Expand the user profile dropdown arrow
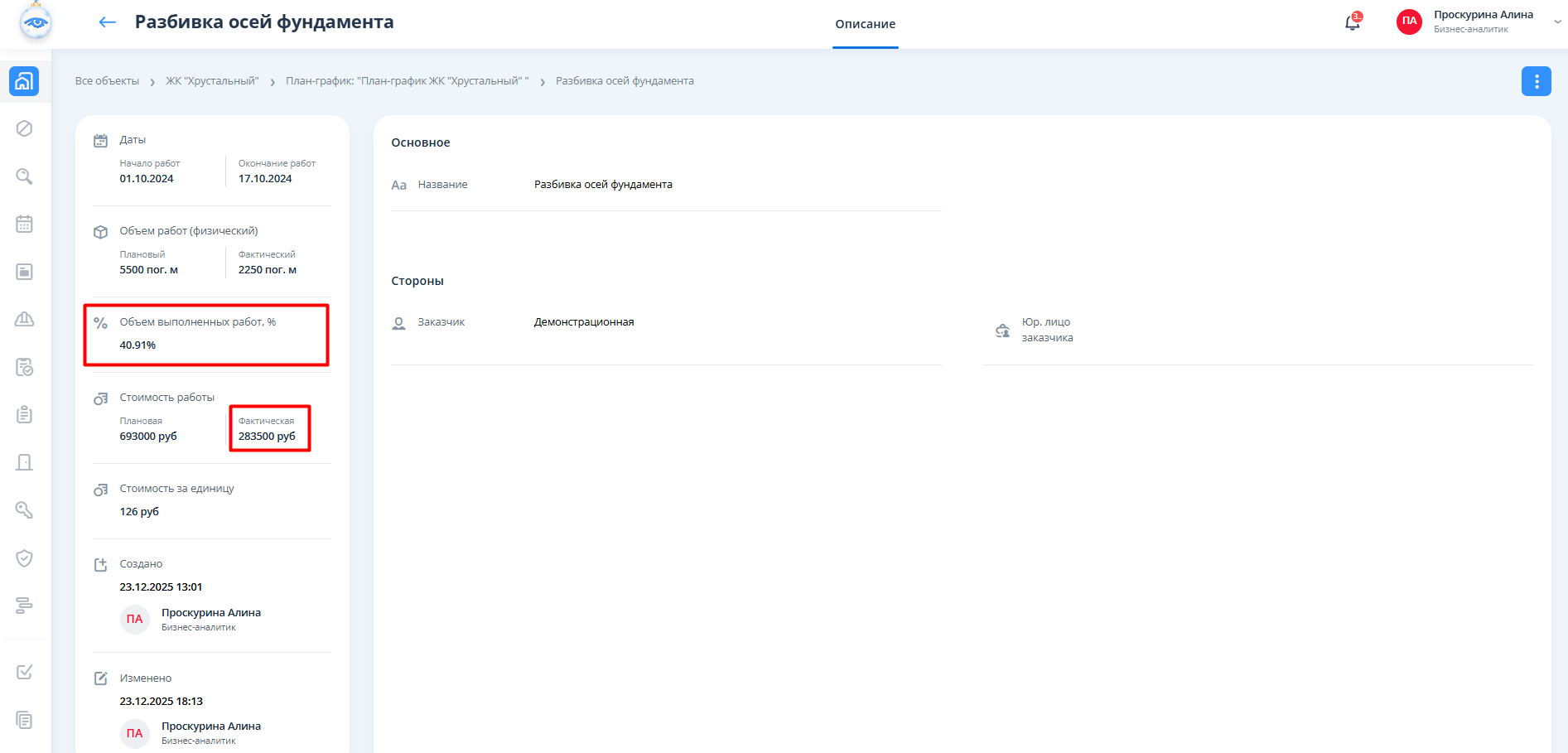1568x753 pixels. coord(1557,22)
